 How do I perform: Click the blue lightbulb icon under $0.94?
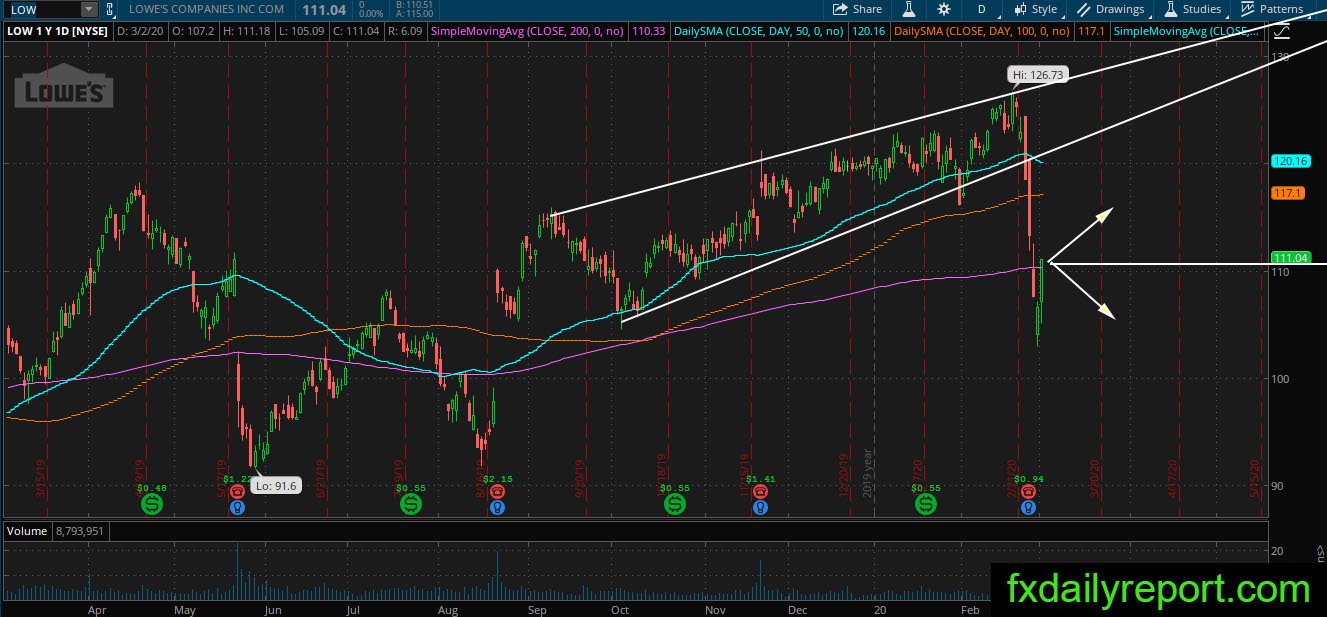click(1026, 508)
